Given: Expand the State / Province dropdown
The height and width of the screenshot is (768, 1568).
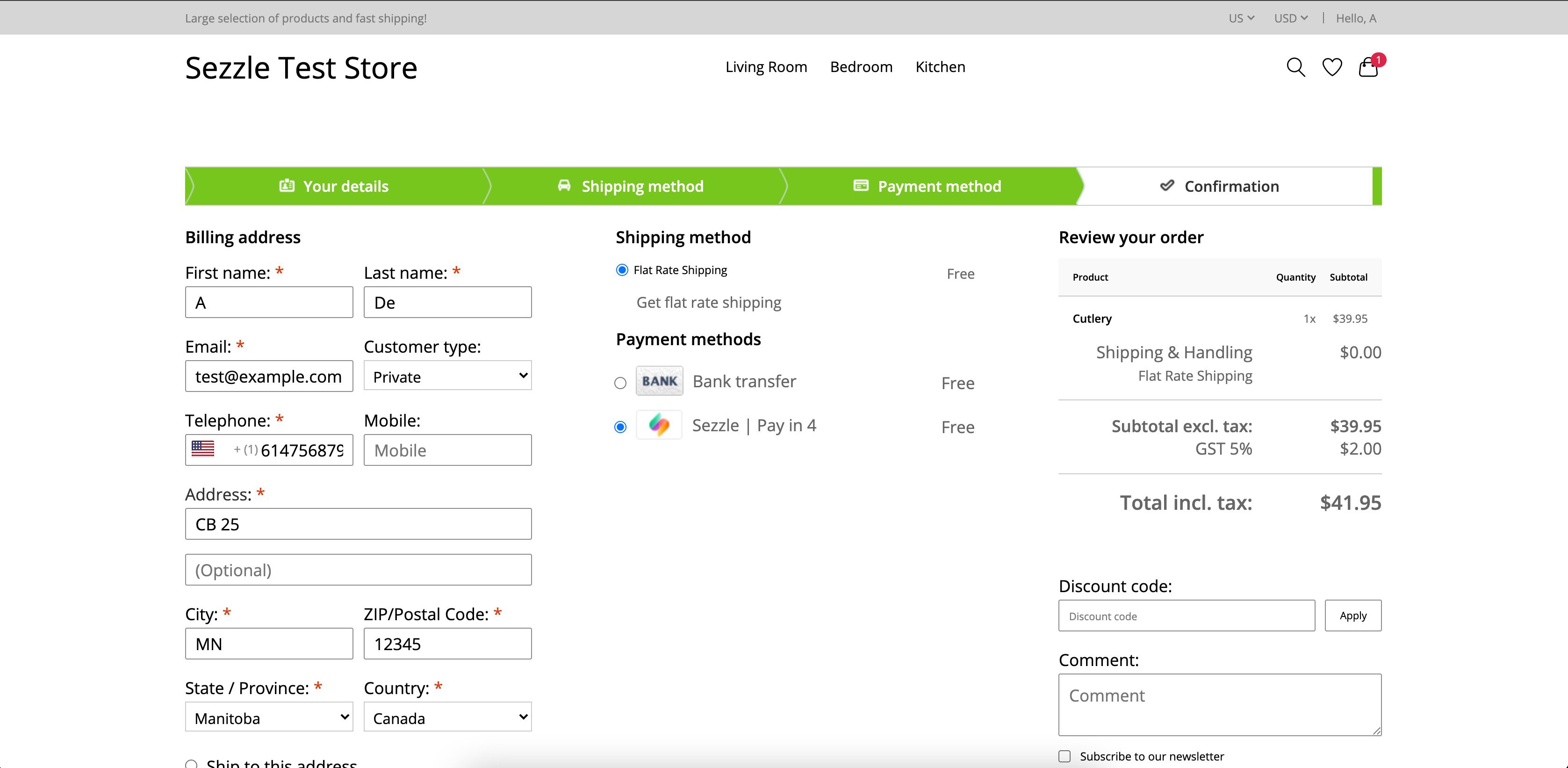Looking at the screenshot, I should coord(269,717).
